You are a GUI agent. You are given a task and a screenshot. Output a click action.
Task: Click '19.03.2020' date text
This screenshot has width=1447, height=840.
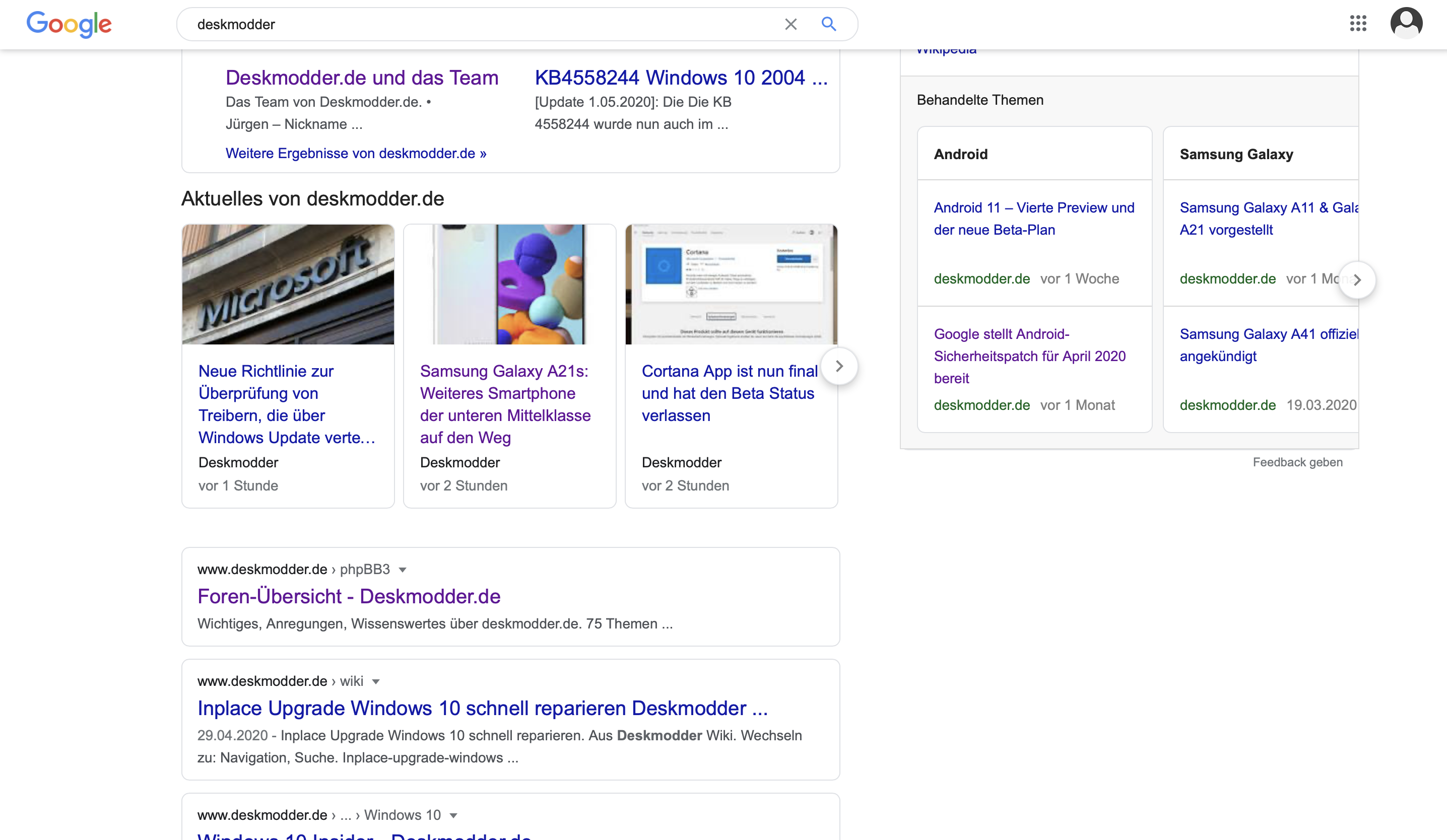pyautogui.click(x=1321, y=405)
